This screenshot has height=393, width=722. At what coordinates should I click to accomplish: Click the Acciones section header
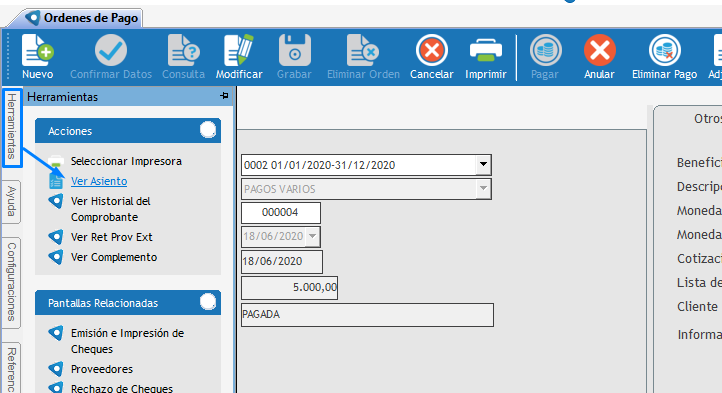click(128, 131)
